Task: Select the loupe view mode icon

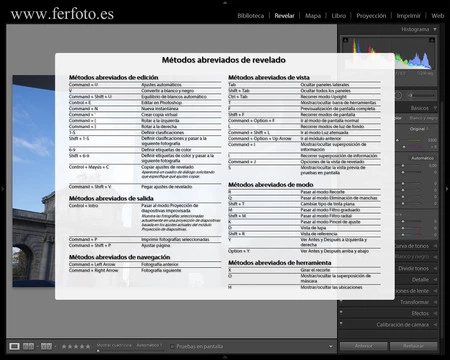Action: tap(14, 346)
